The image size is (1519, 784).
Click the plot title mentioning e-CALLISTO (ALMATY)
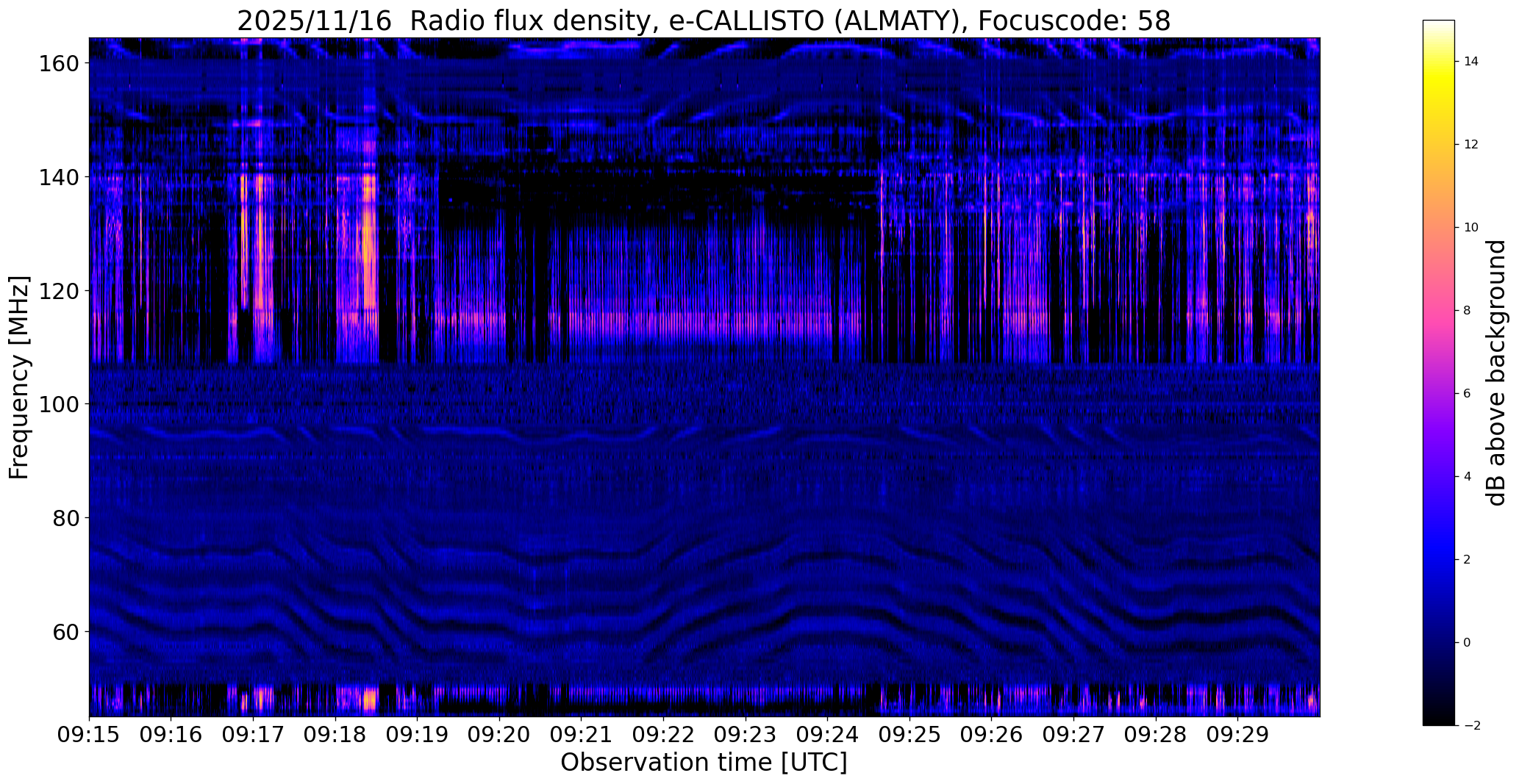click(x=704, y=21)
